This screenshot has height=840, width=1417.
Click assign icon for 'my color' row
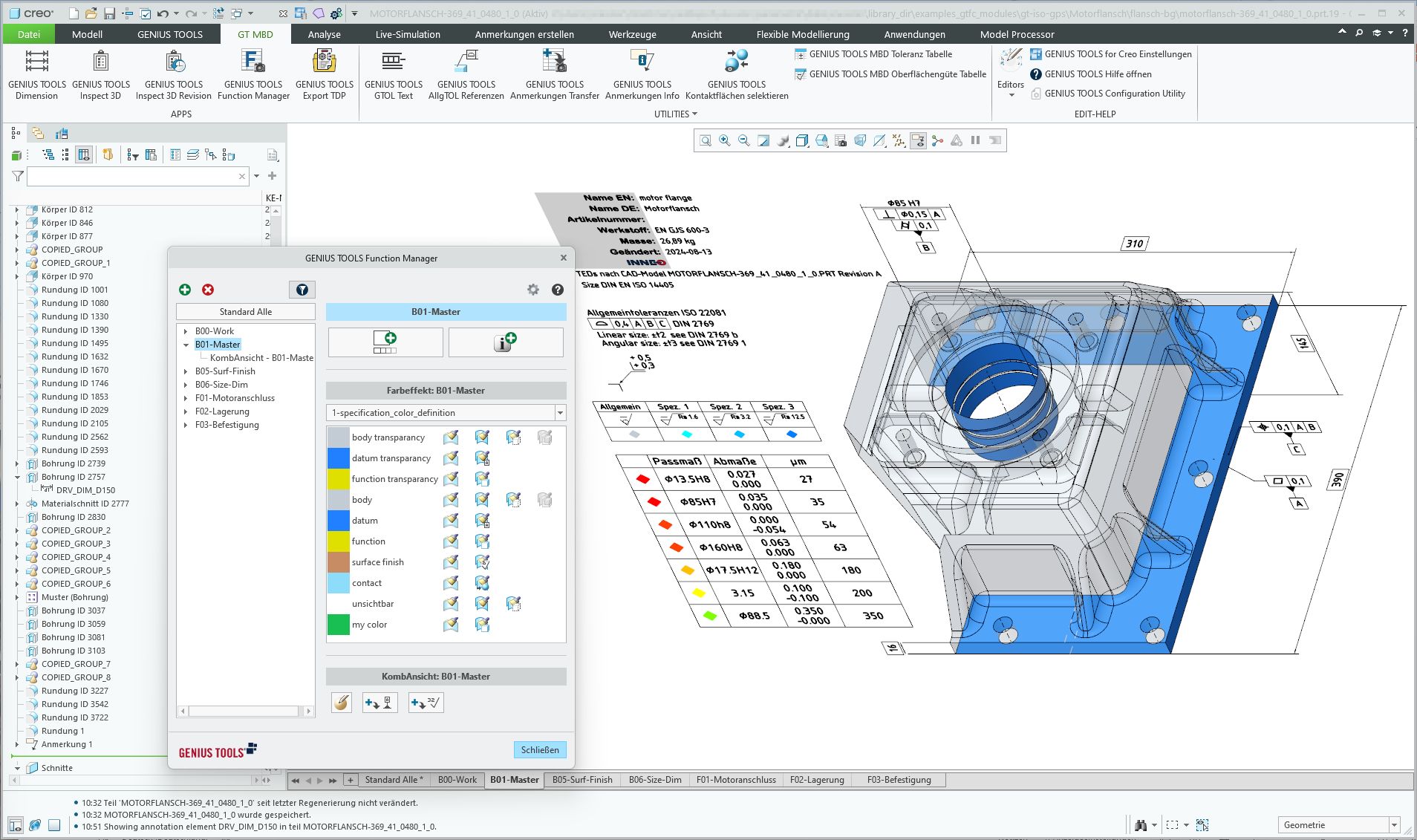tap(451, 625)
